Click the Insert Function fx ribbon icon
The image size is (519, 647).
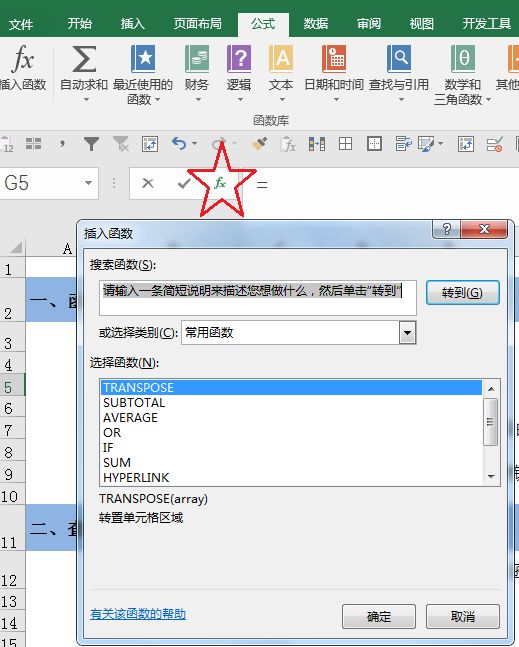click(x=22, y=59)
